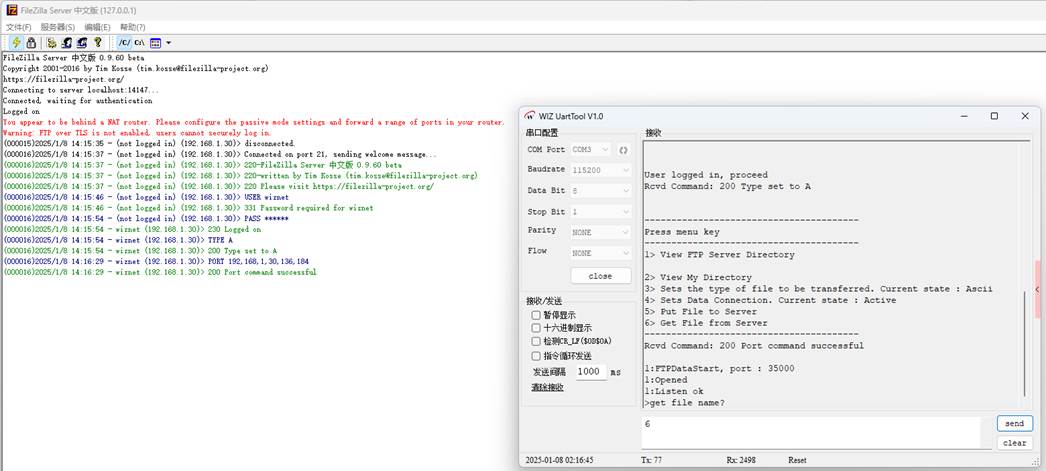Click the COM port refresh icon
The height and width of the screenshot is (471, 1046).
coord(623,150)
